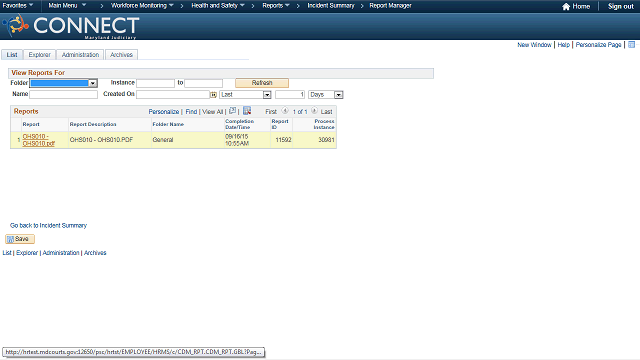Show next row arrow in Reports
640x360 pixels.
coord(314,111)
